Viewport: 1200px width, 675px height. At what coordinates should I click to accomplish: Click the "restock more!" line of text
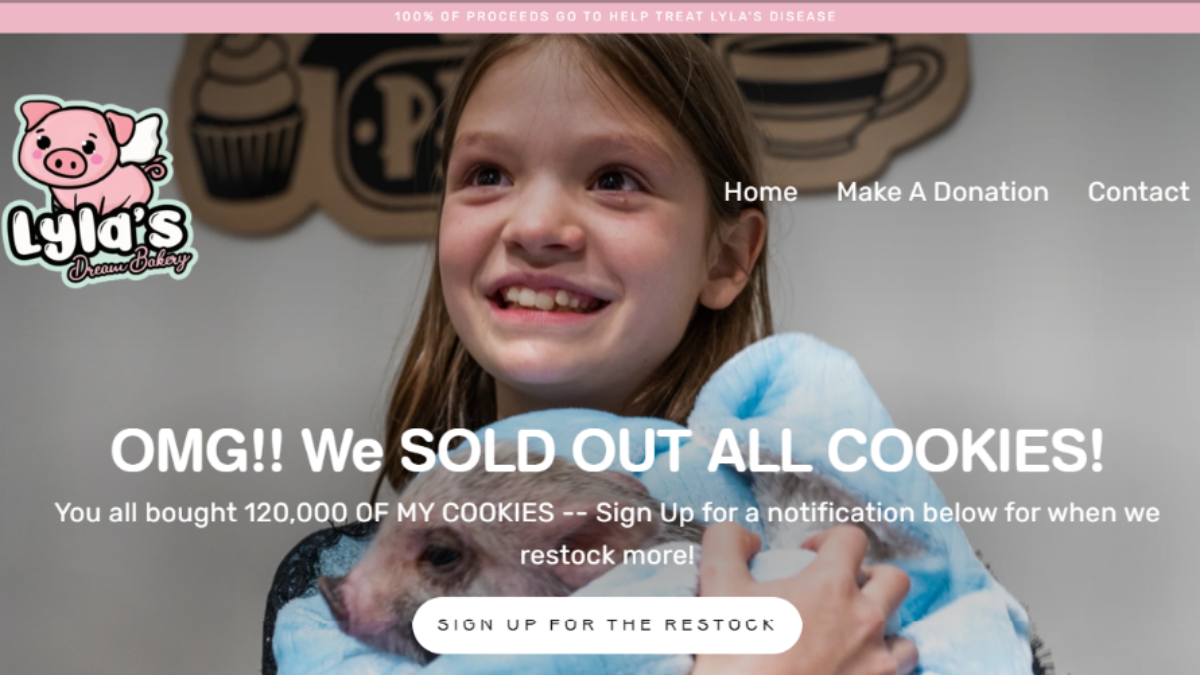click(x=606, y=555)
